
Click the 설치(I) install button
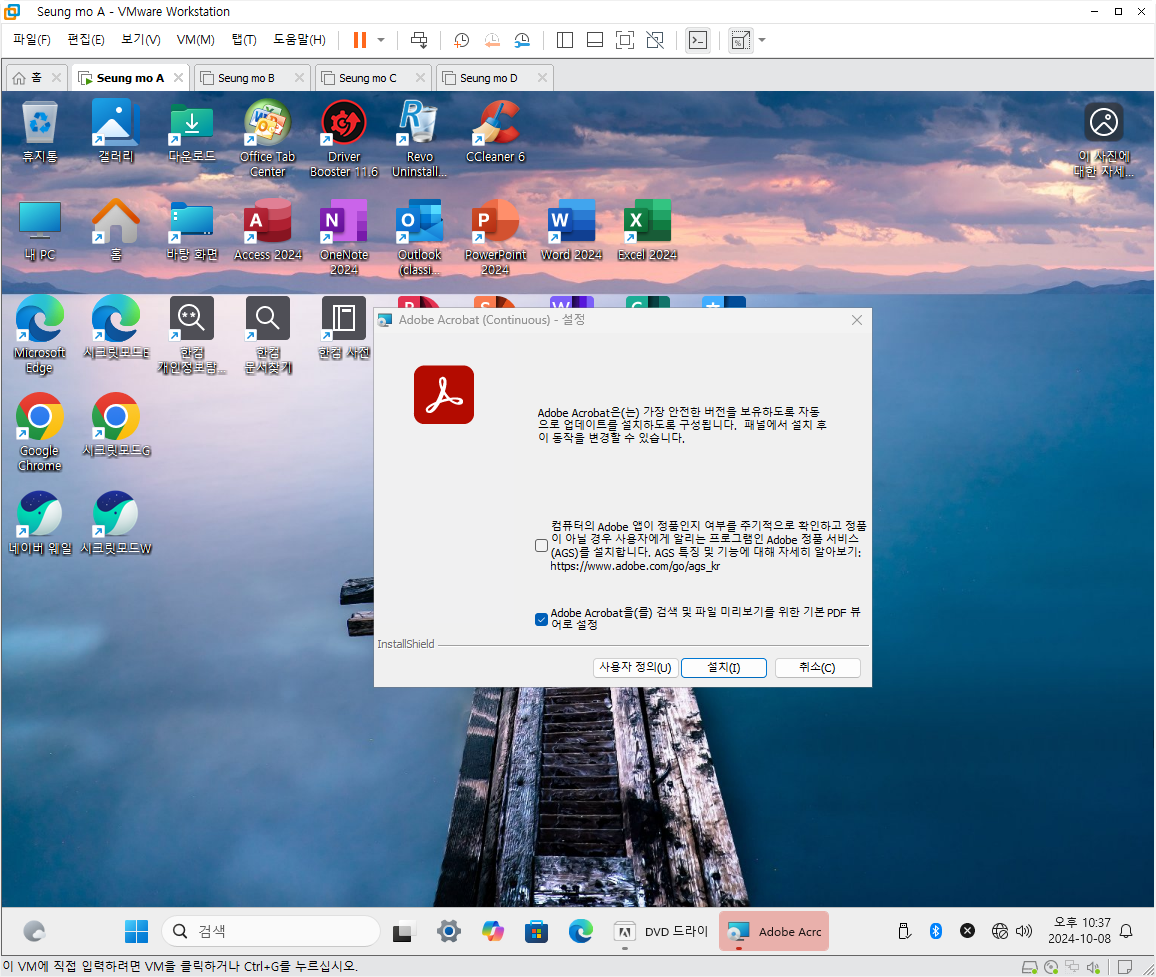(724, 667)
